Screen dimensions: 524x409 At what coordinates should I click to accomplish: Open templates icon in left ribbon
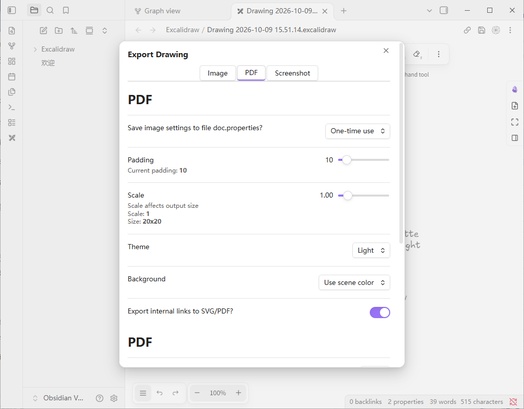12,92
